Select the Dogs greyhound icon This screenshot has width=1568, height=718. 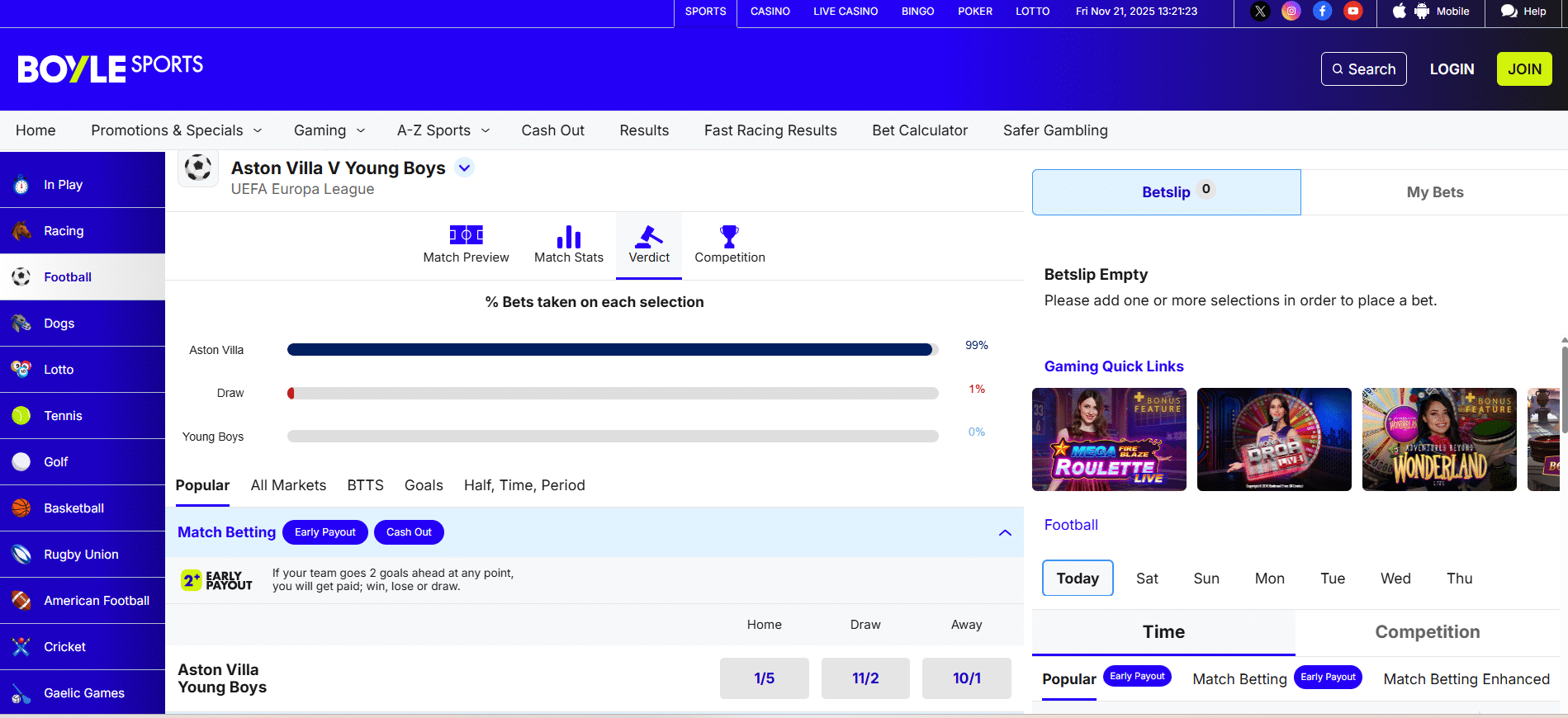coord(21,324)
